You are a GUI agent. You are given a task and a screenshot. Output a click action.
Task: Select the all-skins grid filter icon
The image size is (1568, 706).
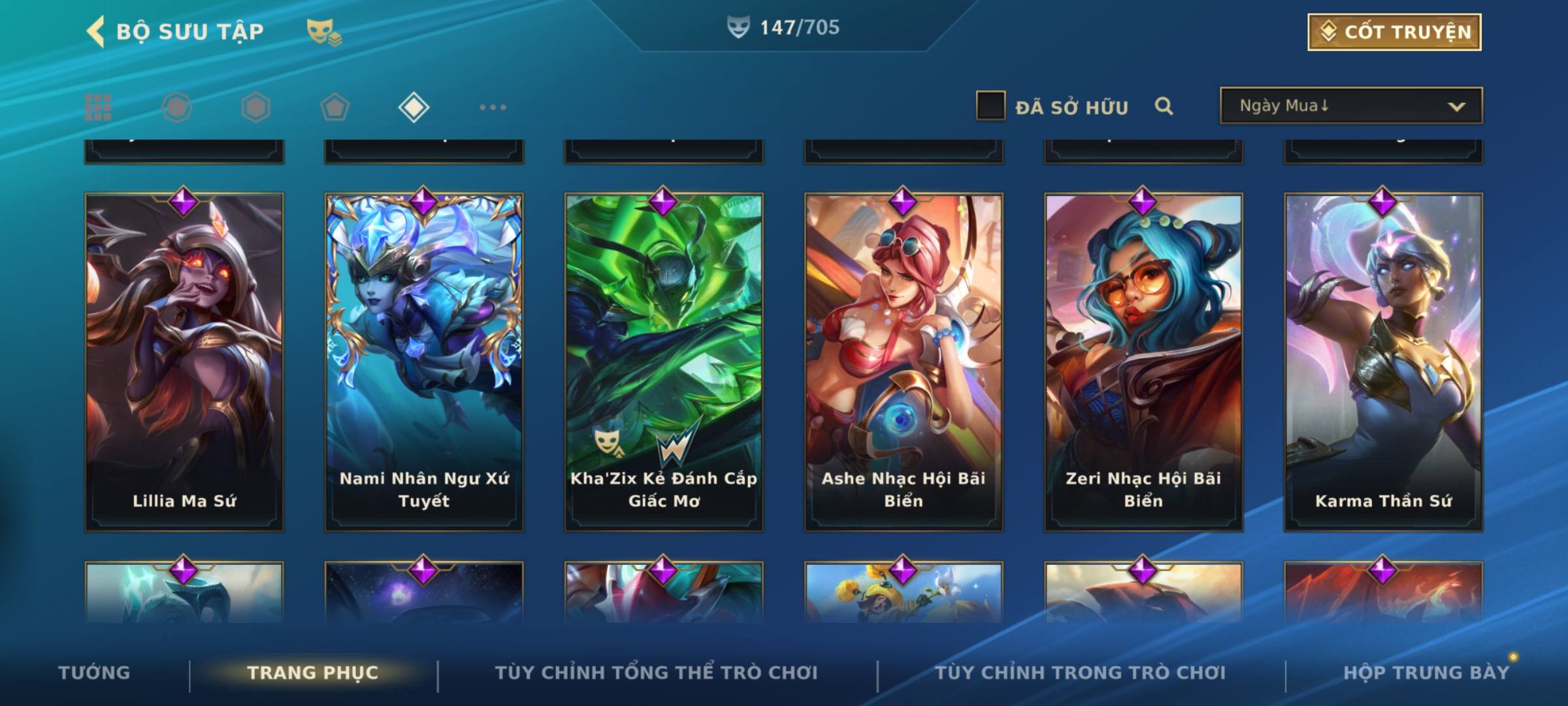tap(98, 107)
